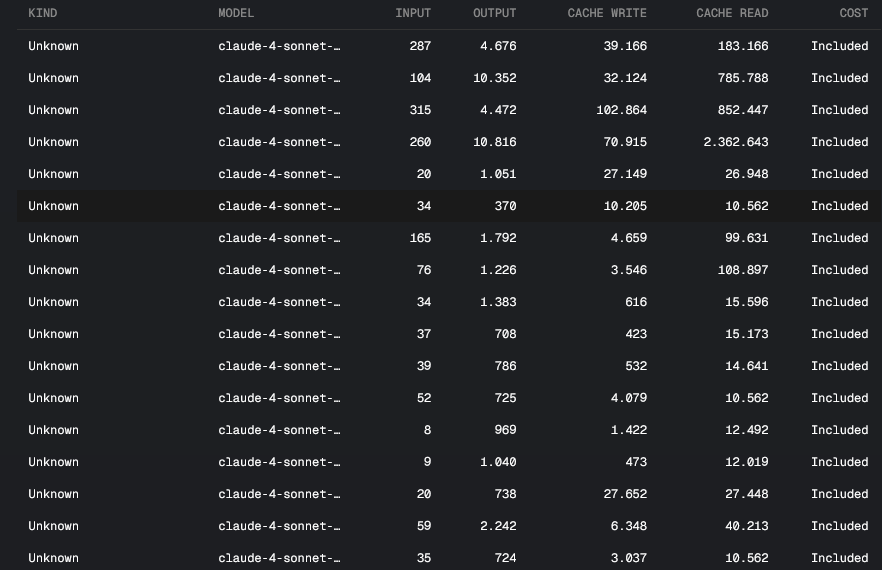Image resolution: width=882 pixels, height=570 pixels.
Task: Click the CACHE WRITE column header
Action: tap(607, 13)
